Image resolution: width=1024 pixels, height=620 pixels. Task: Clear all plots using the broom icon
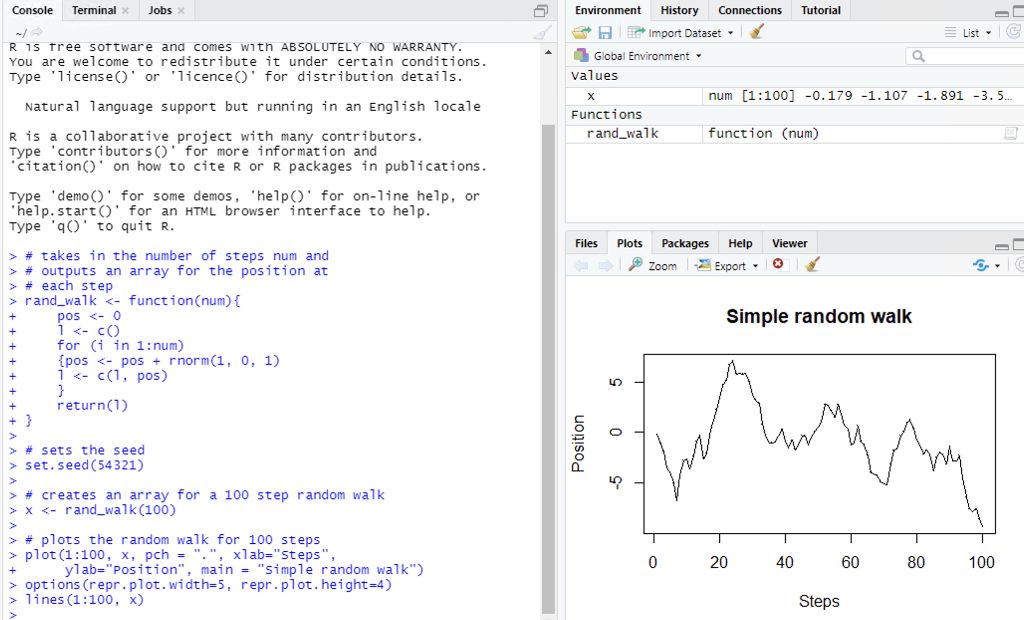(811, 265)
